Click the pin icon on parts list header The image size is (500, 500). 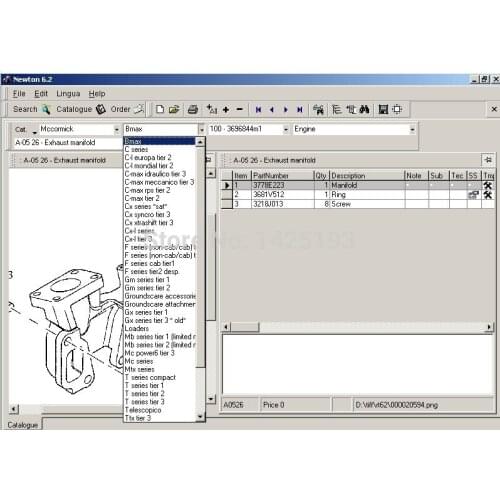[x=488, y=160]
